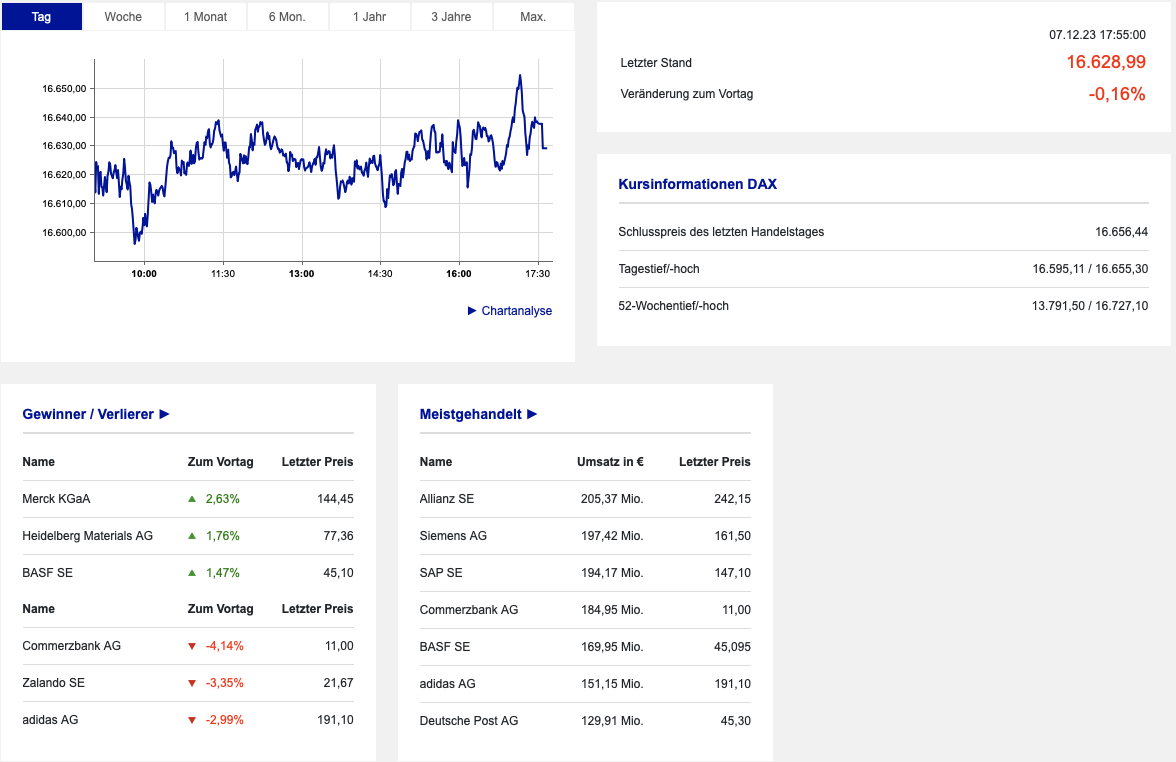Click red down arrow beside adidas AG
The height and width of the screenshot is (762, 1176).
[x=192, y=720]
